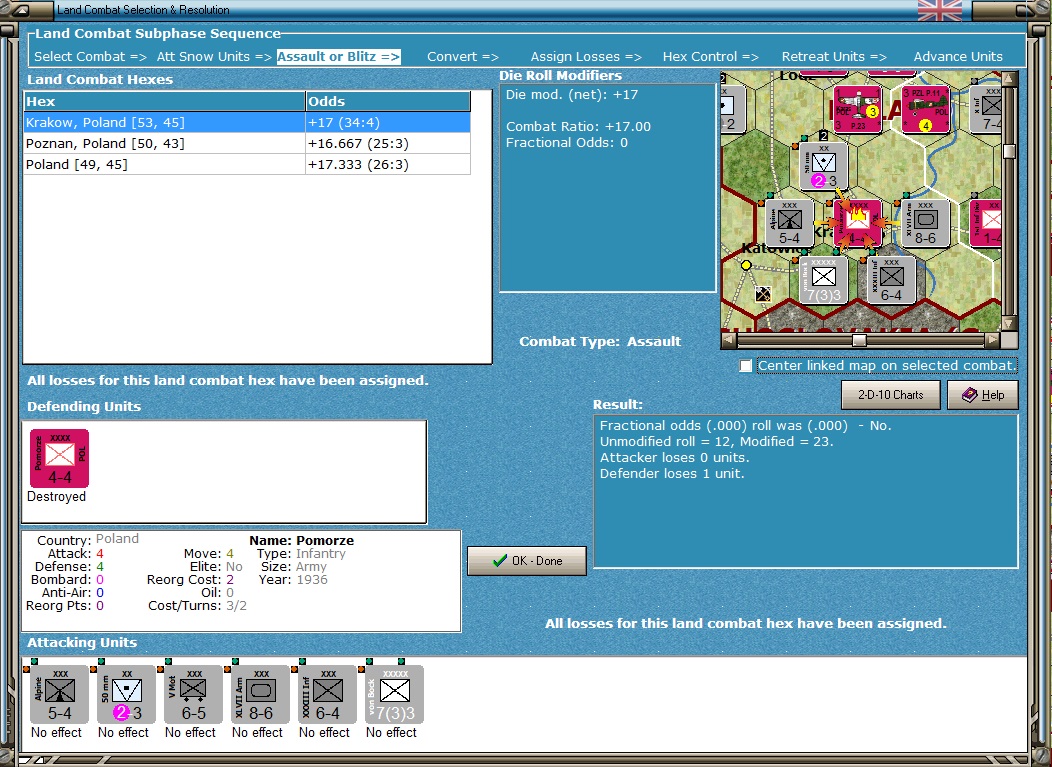The height and width of the screenshot is (767, 1052).
Task: Click the 50 mm artillery map counter
Action: tap(823, 166)
